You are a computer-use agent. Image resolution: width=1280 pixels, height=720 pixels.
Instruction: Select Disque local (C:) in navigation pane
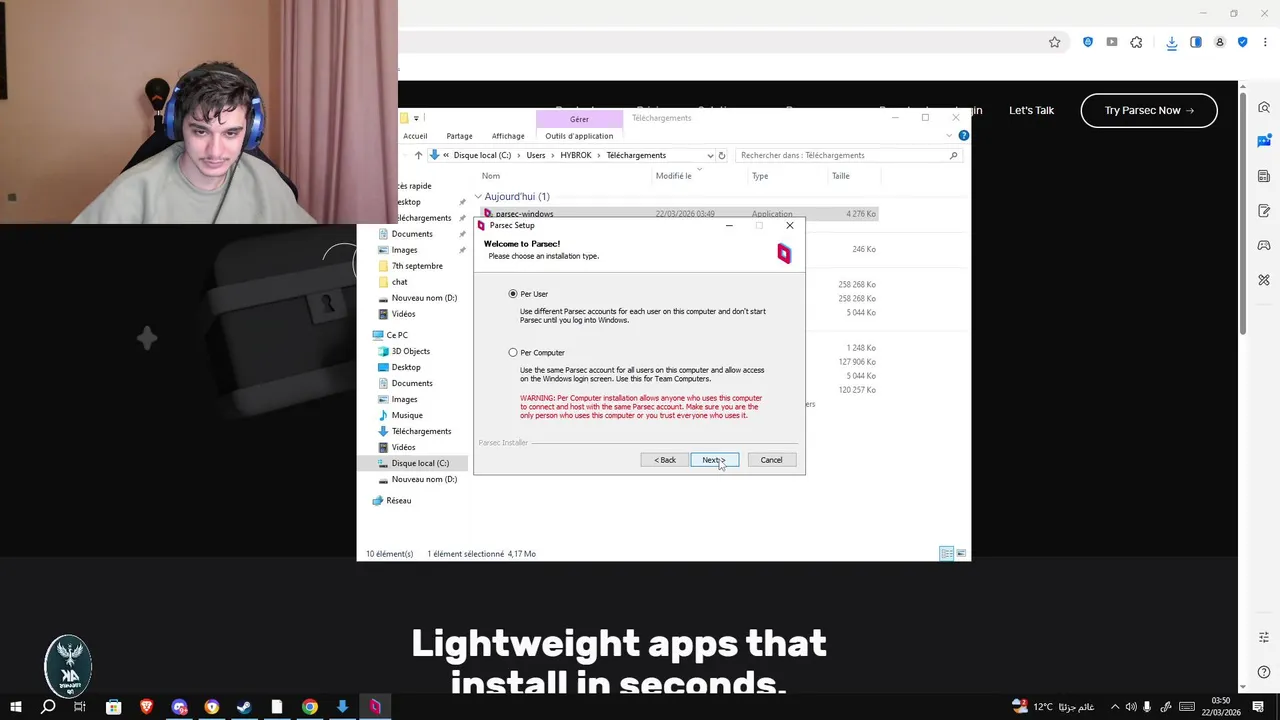click(x=420, y=463)
